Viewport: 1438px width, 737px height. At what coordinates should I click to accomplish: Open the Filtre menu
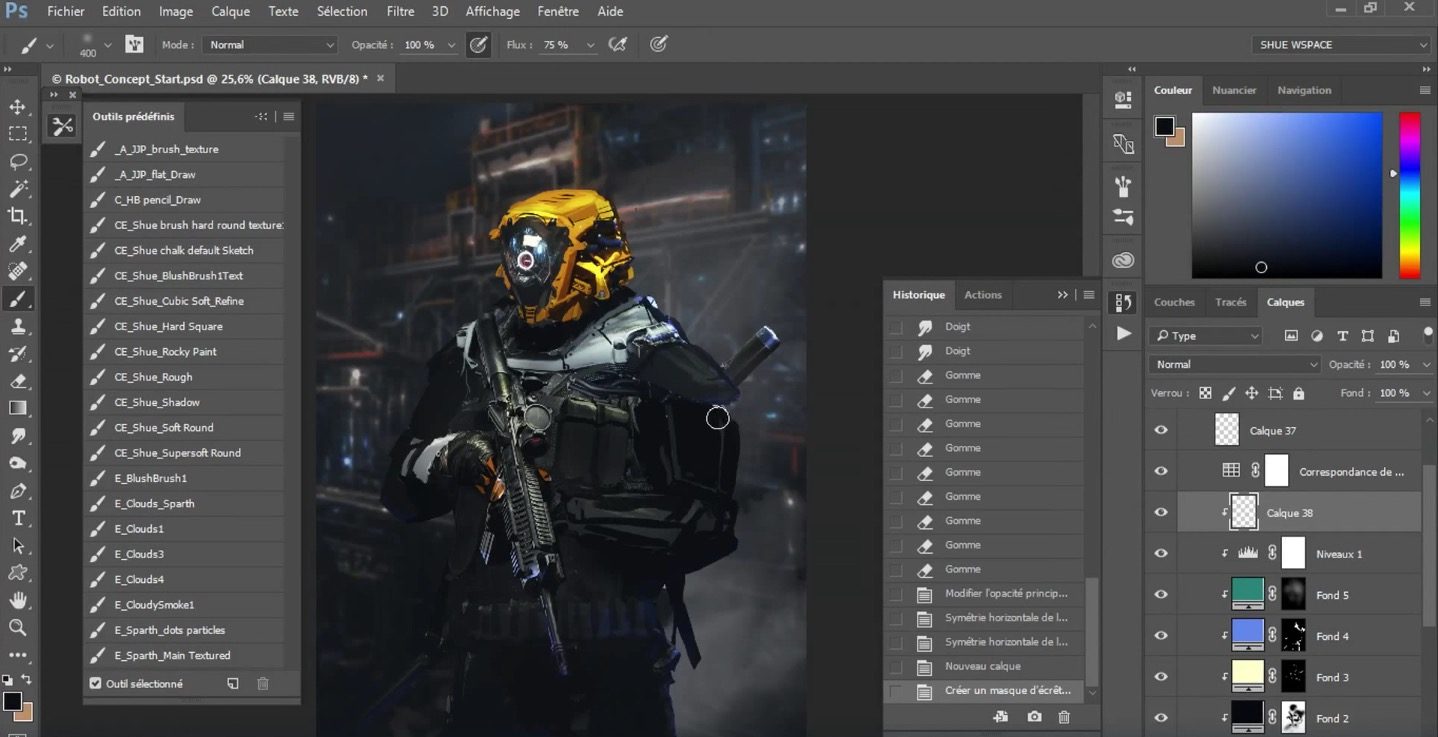pos(400,11)
